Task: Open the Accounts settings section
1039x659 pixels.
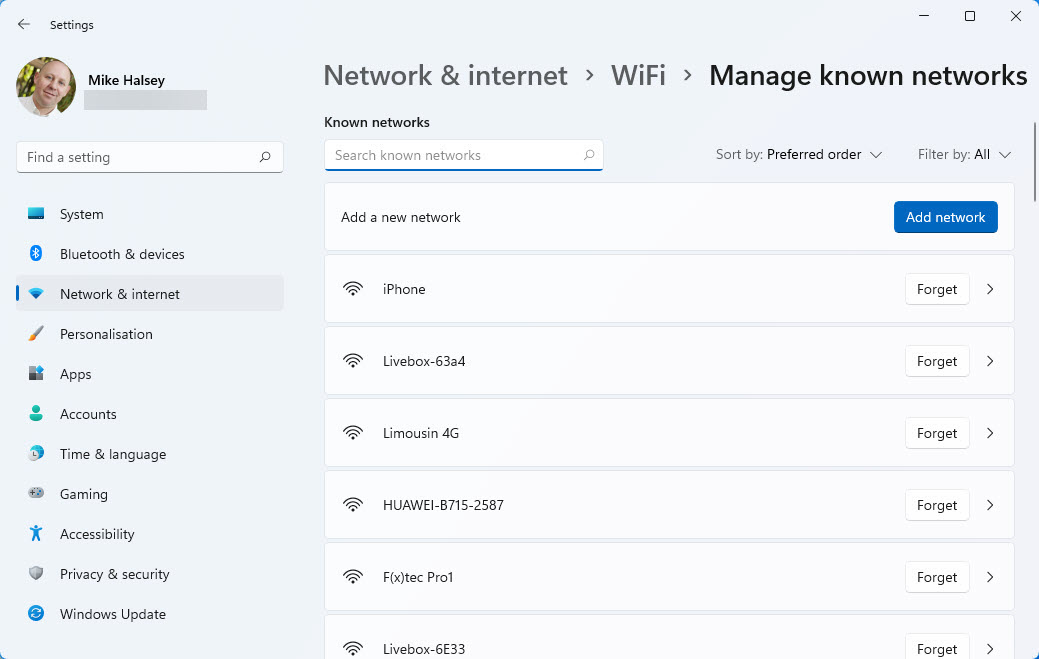Action: pyautogui.click(x=88, y=414)
